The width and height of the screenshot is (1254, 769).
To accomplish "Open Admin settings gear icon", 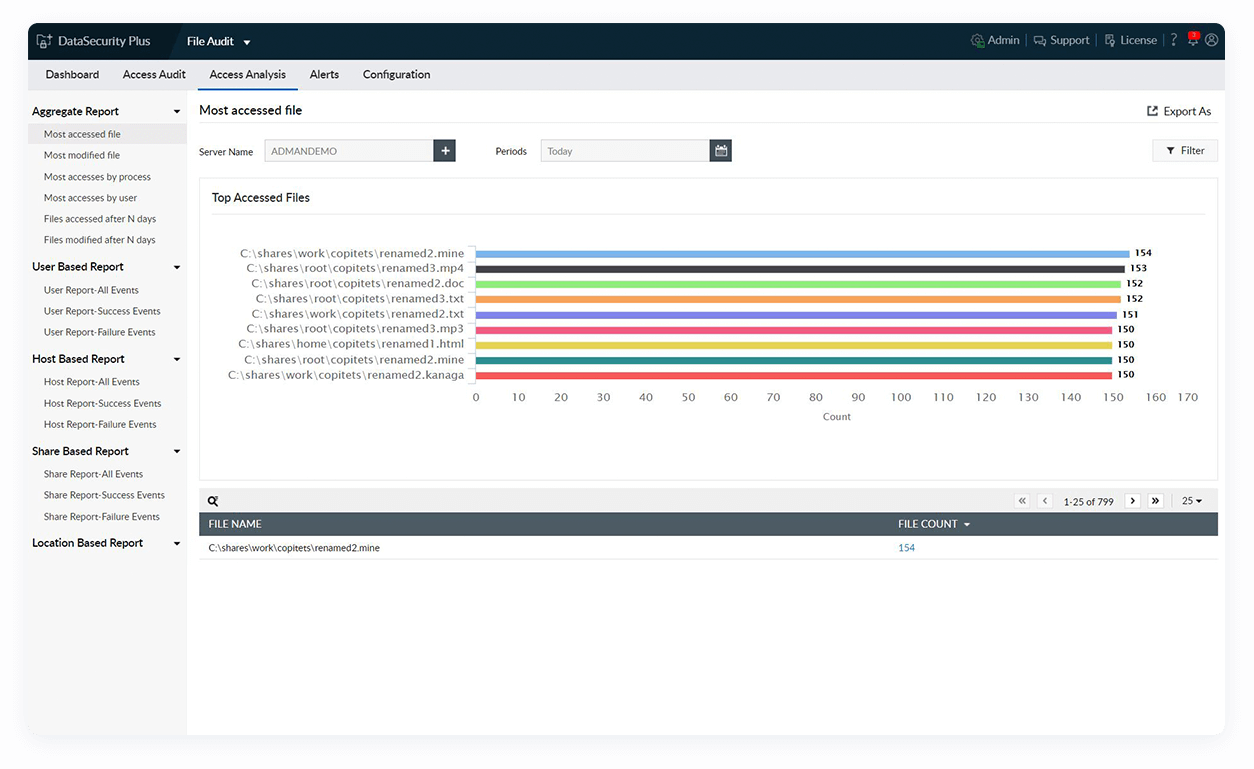I will 977,41.
